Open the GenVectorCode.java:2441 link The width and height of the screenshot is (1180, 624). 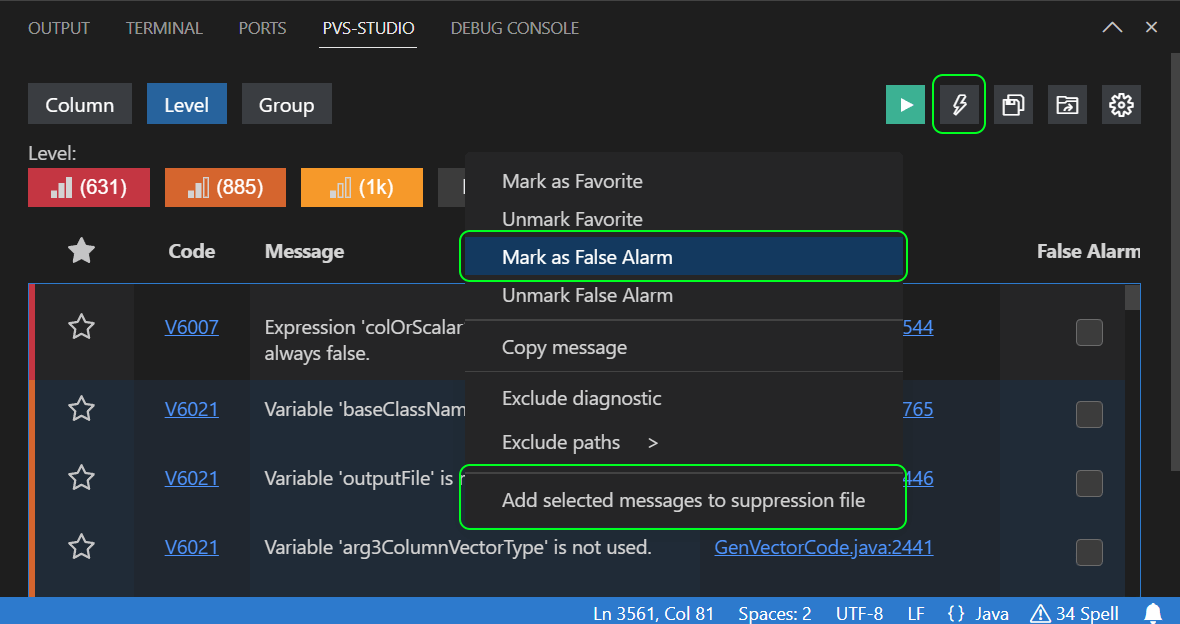[x=822, y=546]
